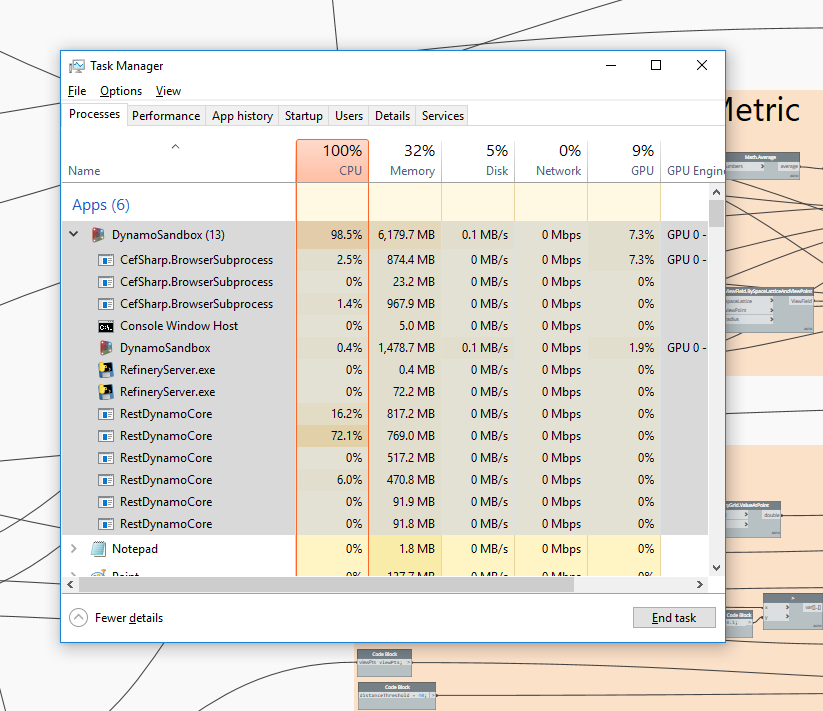
Task: Open the Startup tab
Action: (303, 116)
